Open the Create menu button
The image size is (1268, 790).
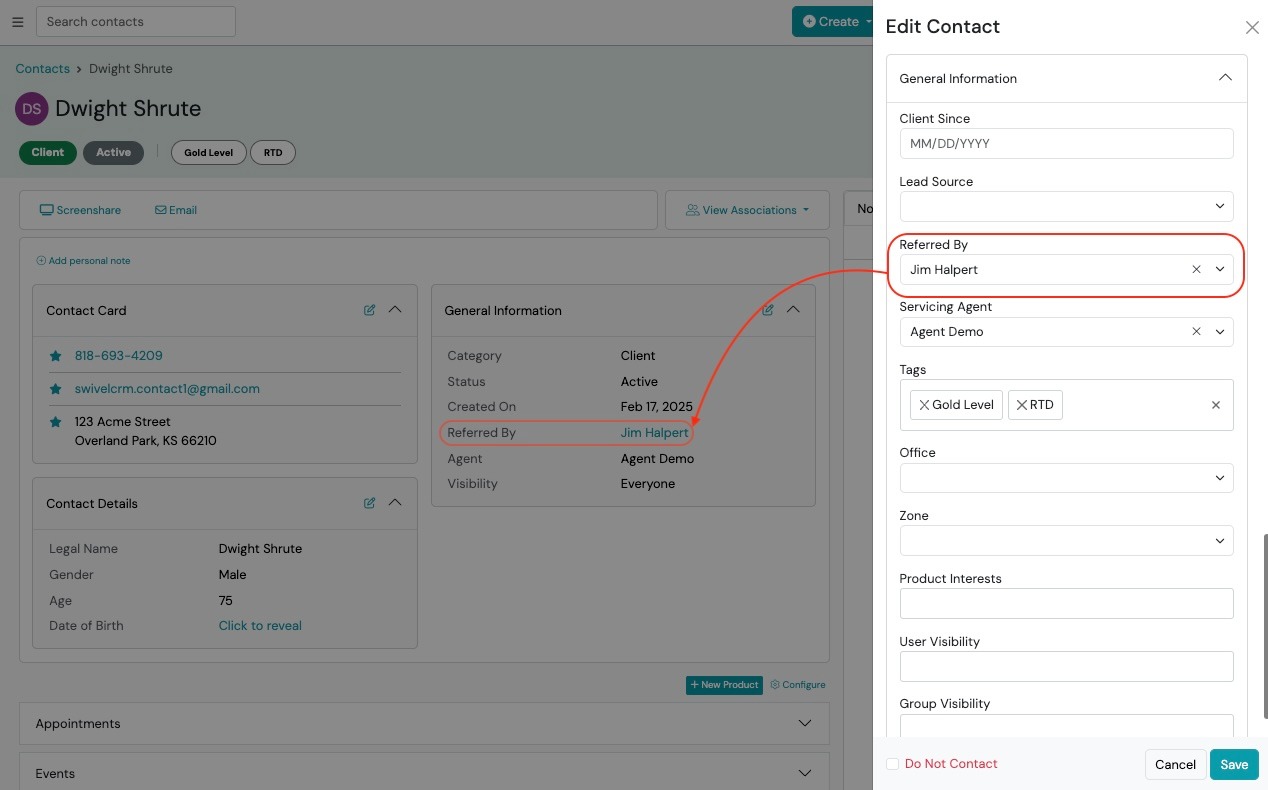point(832,22)
